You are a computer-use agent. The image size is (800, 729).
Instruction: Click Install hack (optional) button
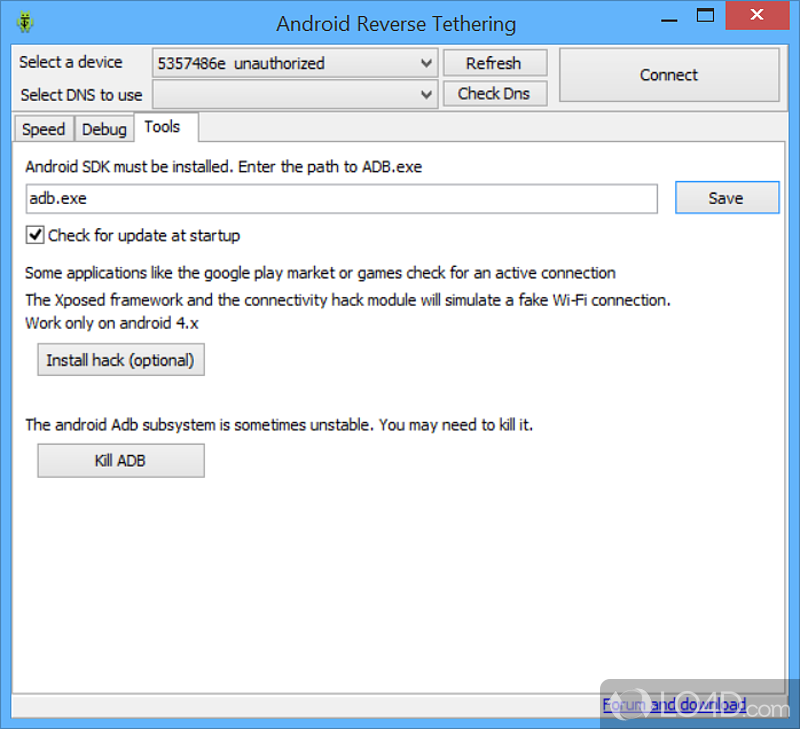pyautogui.click(x=120, y=360)
